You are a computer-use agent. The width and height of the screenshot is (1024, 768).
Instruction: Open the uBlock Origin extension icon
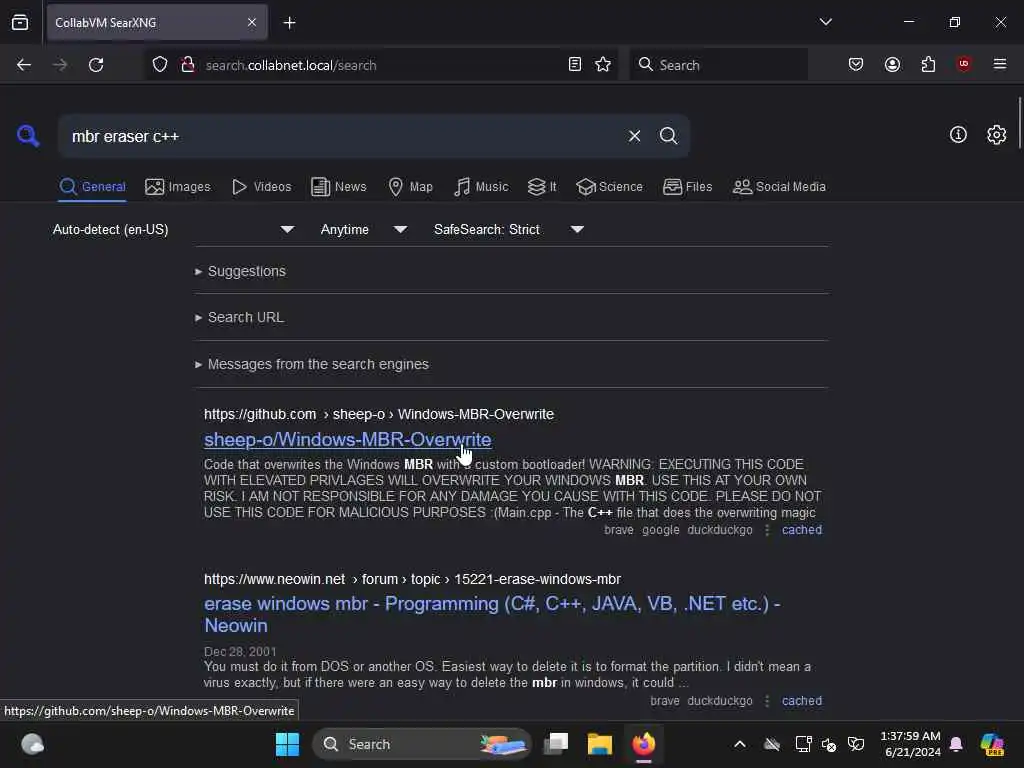click(964, 64)
